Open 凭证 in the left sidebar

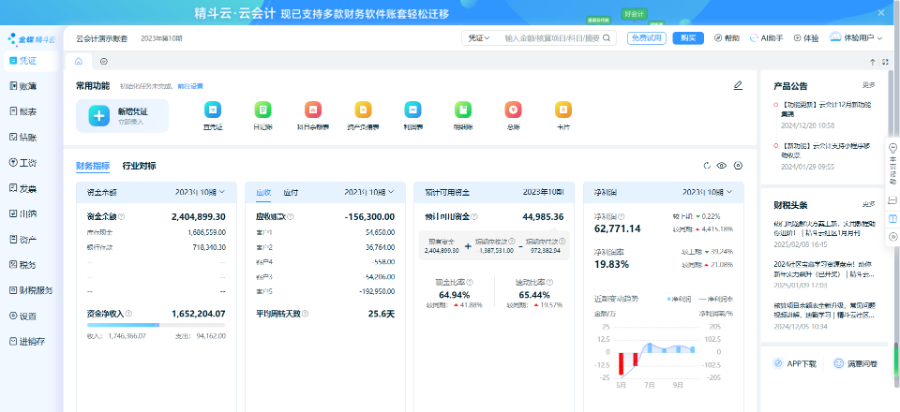coord(30,60)
